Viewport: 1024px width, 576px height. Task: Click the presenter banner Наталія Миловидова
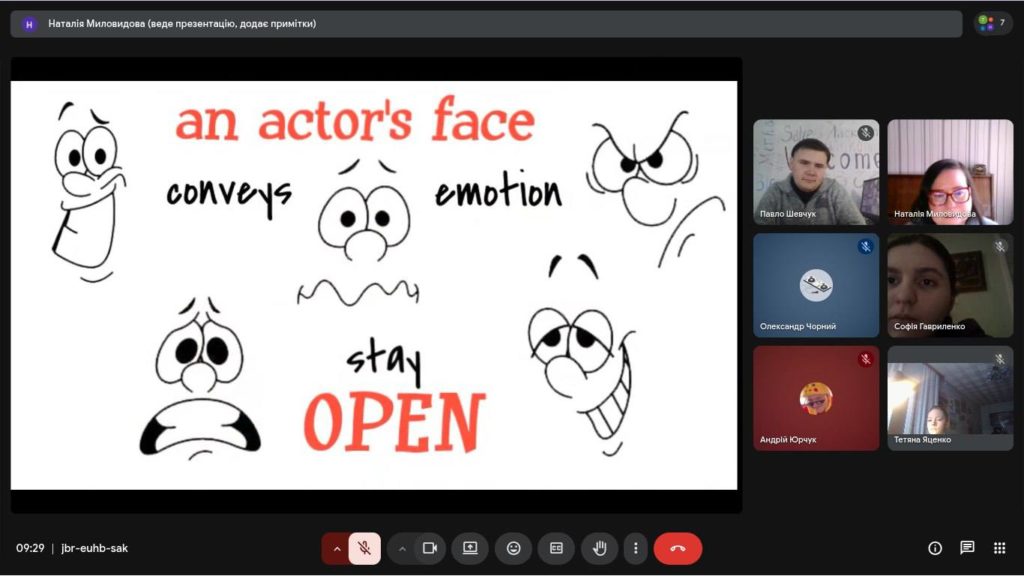click(182, 24)
